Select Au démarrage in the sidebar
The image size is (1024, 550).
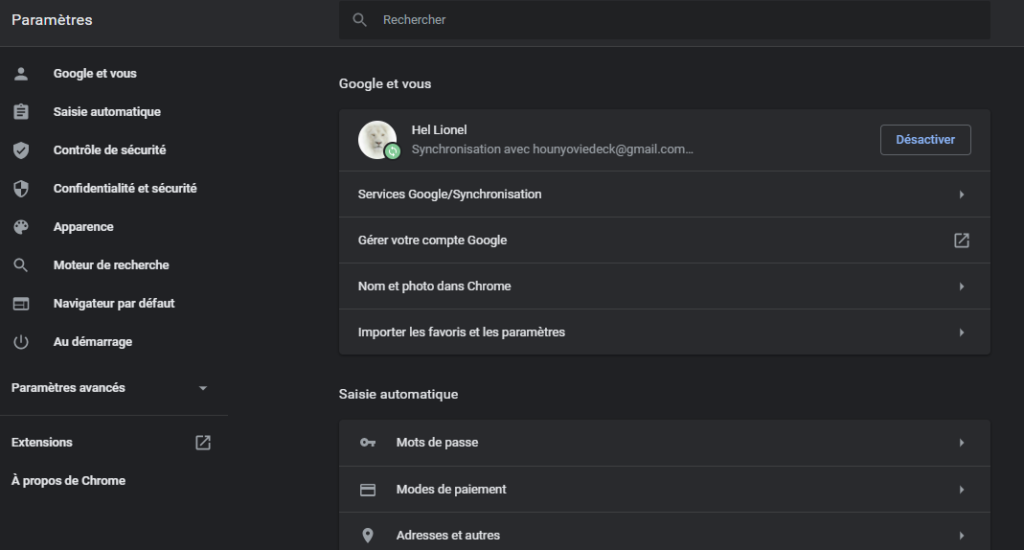coord(93,342)
